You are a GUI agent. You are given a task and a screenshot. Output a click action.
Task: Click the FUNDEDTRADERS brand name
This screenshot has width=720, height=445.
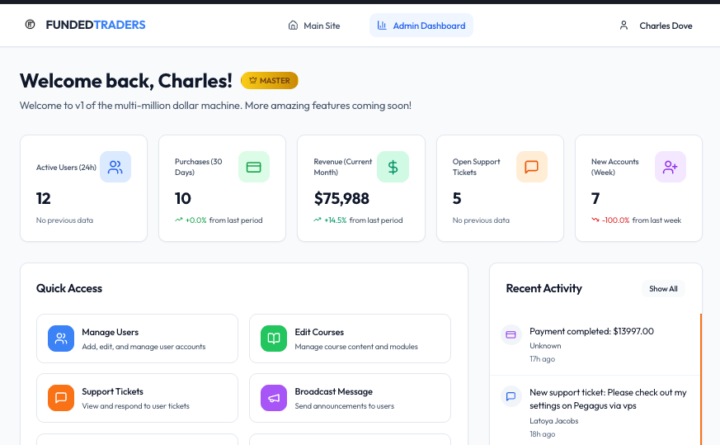coord(96,25)
